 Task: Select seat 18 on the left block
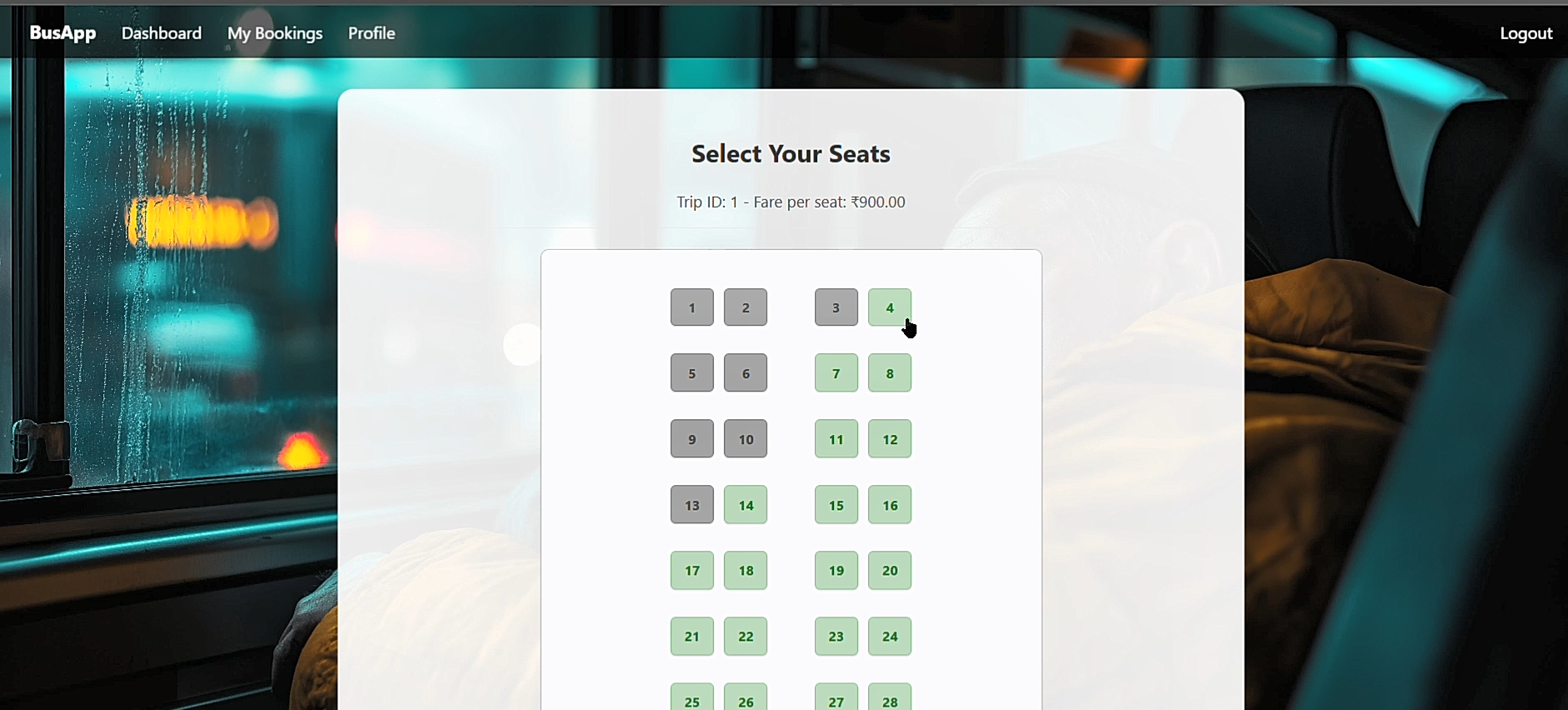tap(745, 570)
